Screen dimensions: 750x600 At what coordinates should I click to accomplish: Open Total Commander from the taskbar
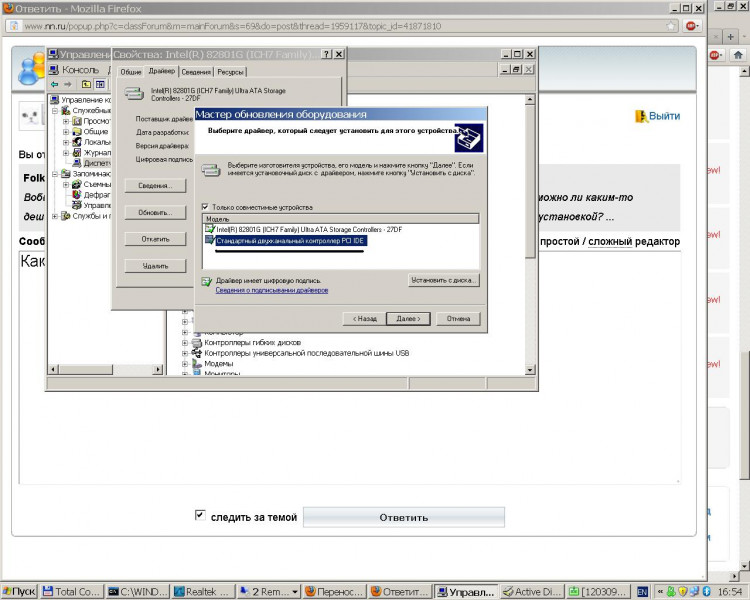pyautogui.click(x=71, y=591)
